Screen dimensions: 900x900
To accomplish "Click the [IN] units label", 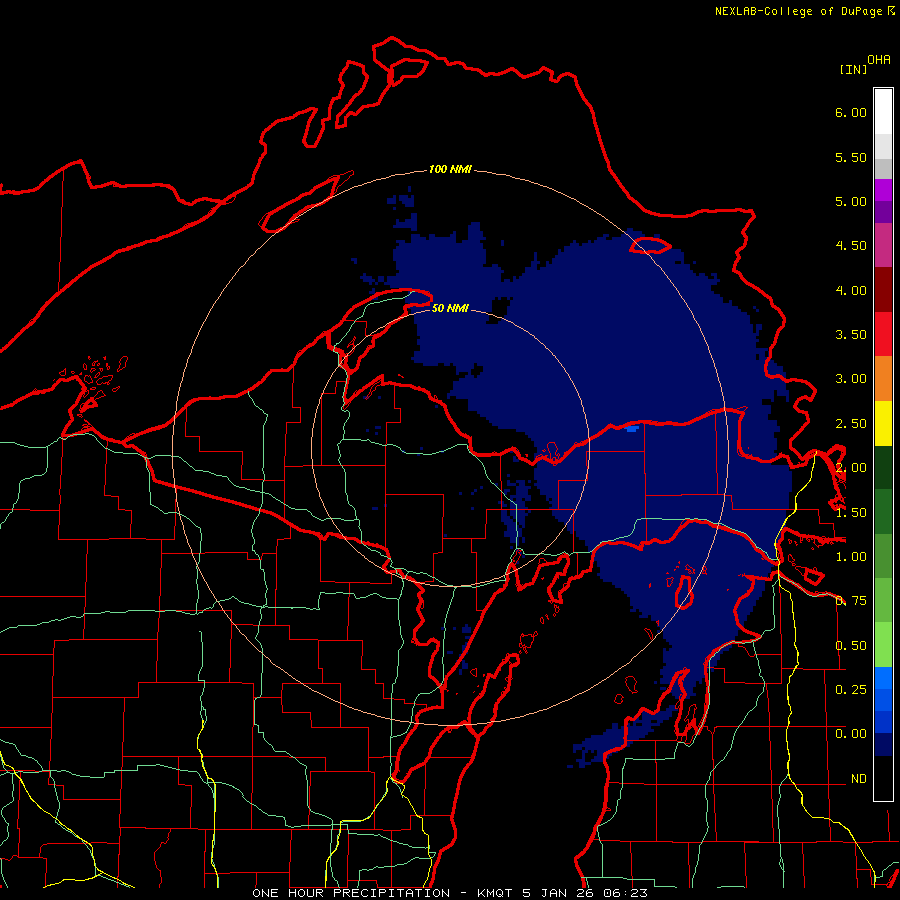I will point(853,70).
